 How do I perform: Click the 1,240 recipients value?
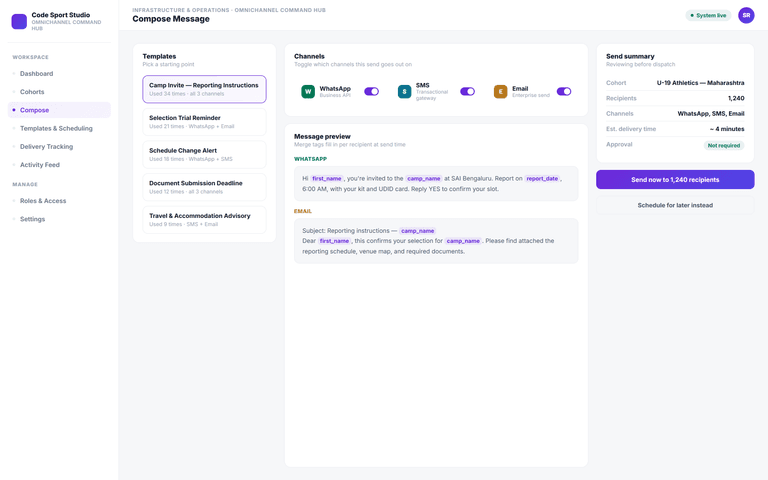click(x=736, y=98)
